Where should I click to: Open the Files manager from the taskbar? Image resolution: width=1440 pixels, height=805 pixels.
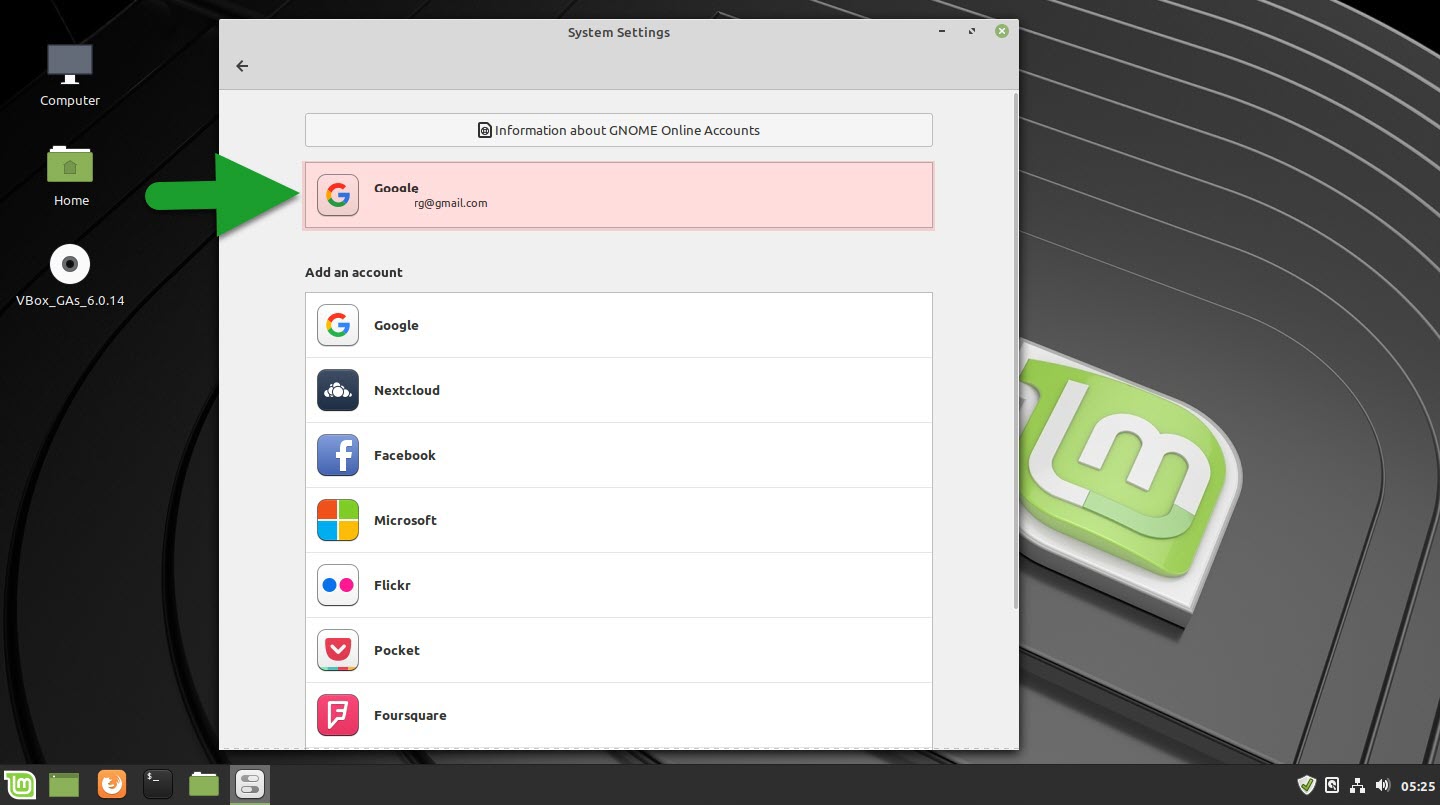(x=204, y=784)
